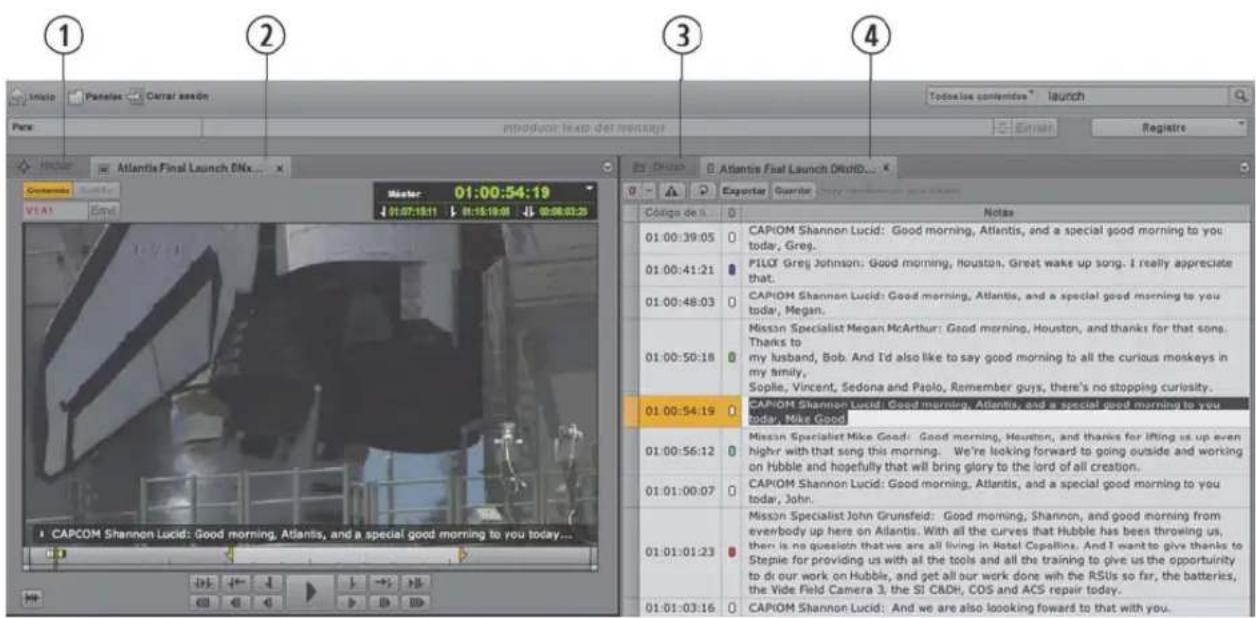Click the Exportar button

(x=743, y=189)
